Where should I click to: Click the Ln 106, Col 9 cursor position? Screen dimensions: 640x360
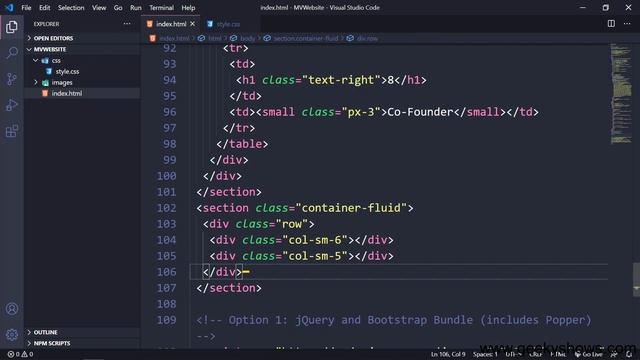[x=448, y=354]
